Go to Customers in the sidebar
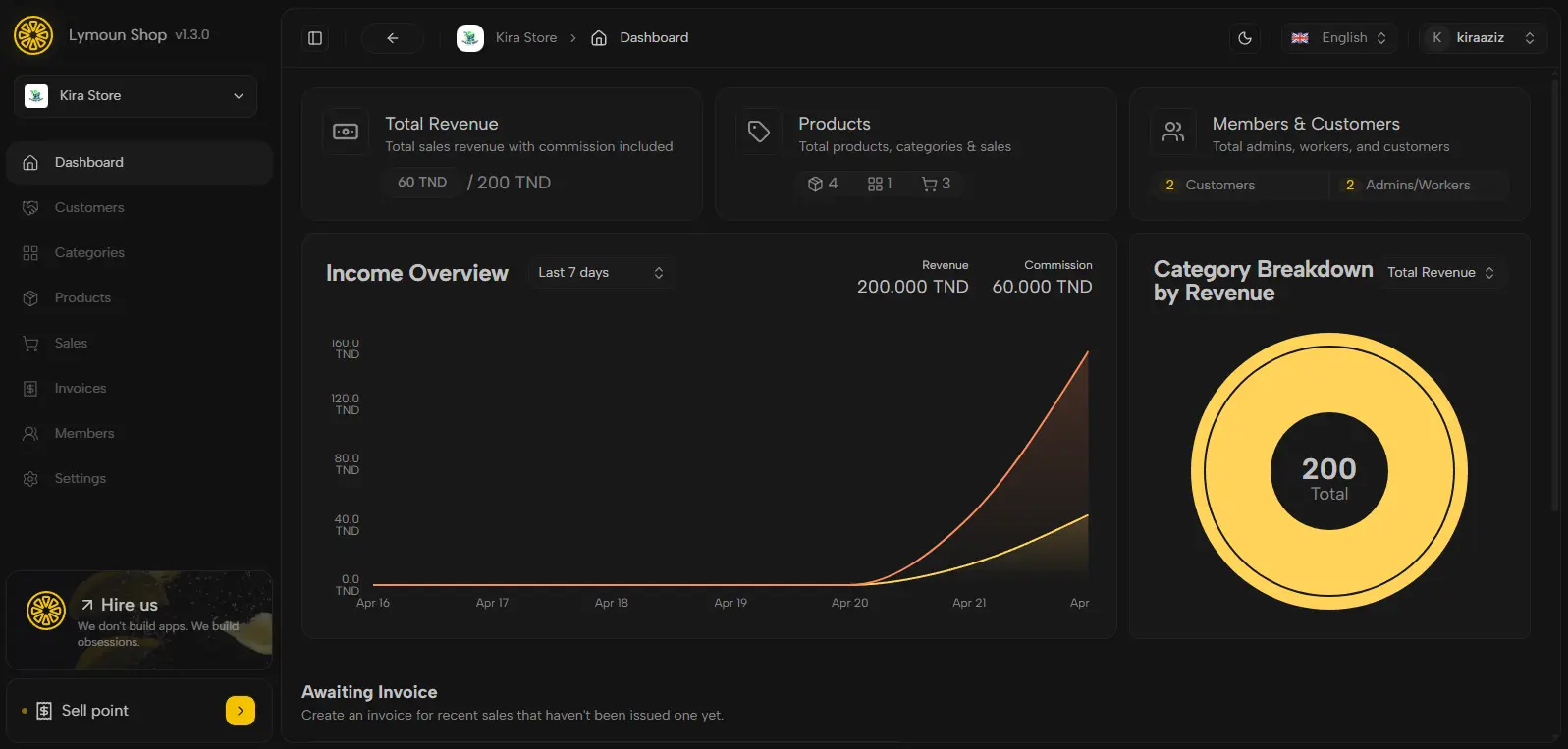Screen dimensions: 1568x749 89,208
